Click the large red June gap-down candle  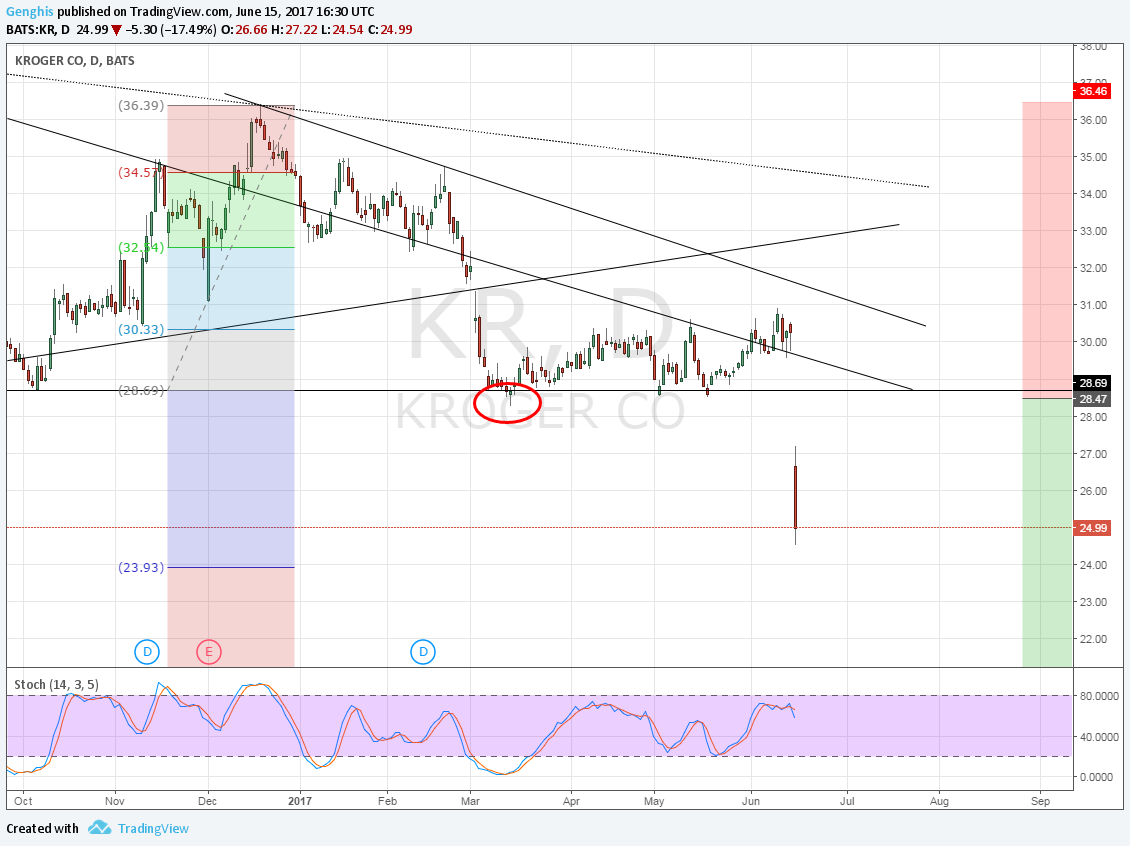point(796,497)
